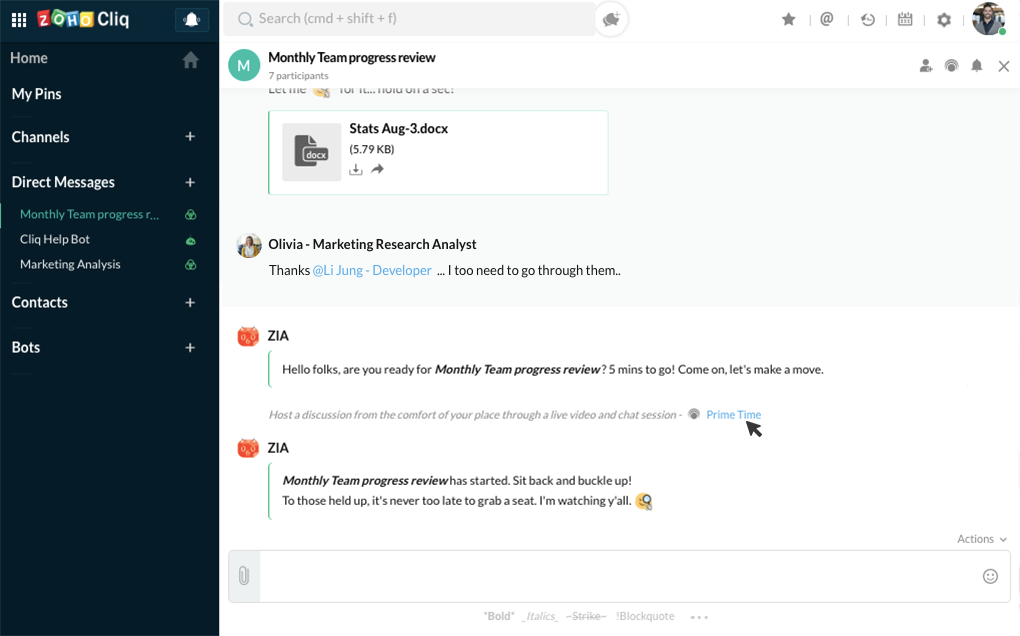The height and width of the screenshot is (636, 1020).
Task: Open the settings gear icon
Action: point(944,19)
